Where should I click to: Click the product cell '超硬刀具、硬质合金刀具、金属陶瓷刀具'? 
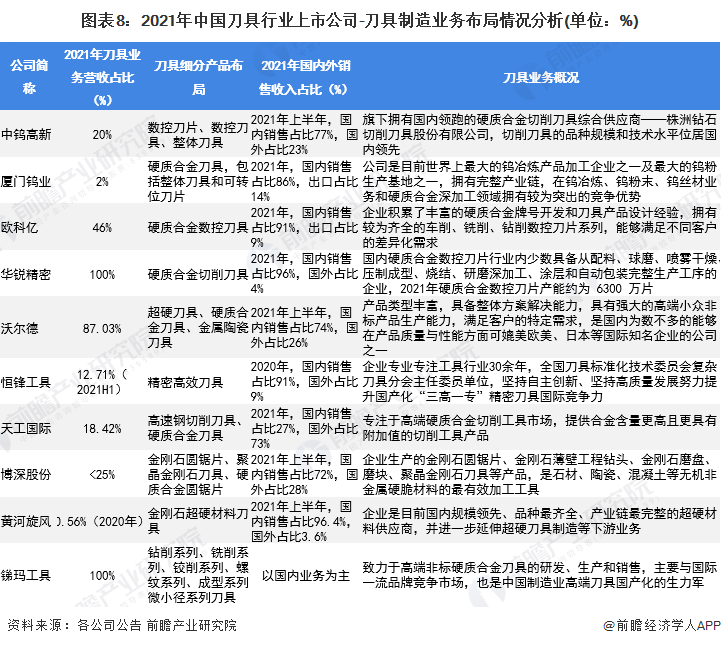(x=198, y=328)
